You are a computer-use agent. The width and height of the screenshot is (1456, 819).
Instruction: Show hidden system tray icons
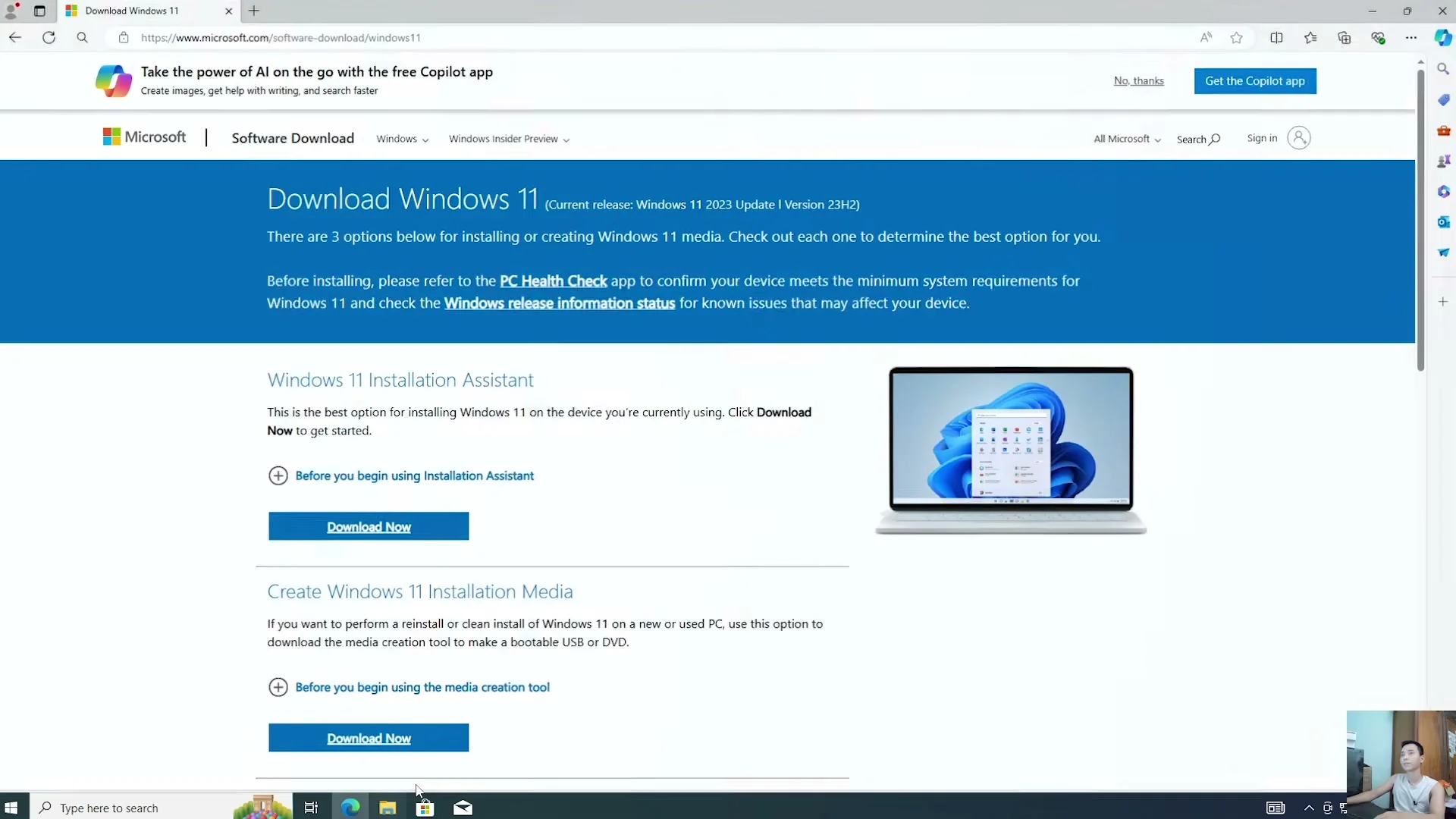(x=1309, y=808)
